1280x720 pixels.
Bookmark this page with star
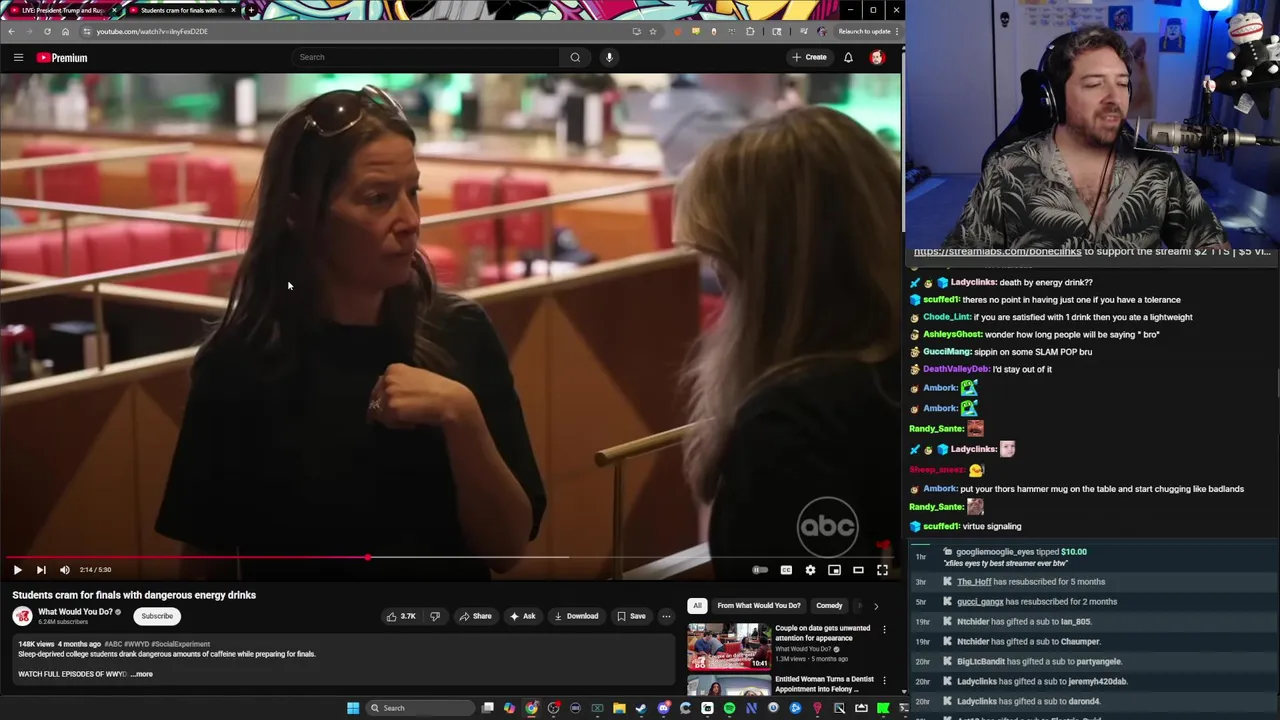coord(653,31)
